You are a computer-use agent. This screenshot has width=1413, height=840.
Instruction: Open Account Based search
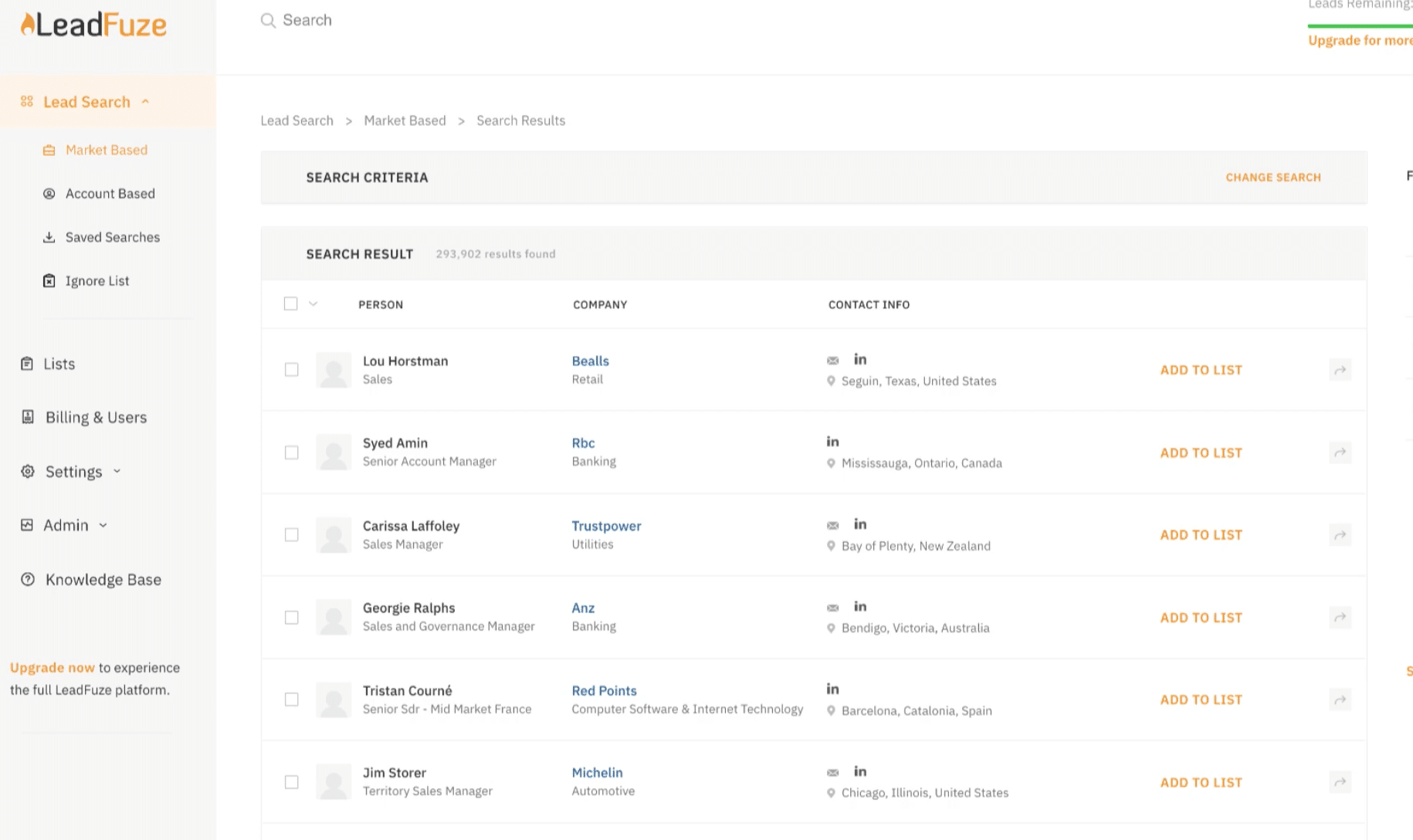(x=110, y=194)
